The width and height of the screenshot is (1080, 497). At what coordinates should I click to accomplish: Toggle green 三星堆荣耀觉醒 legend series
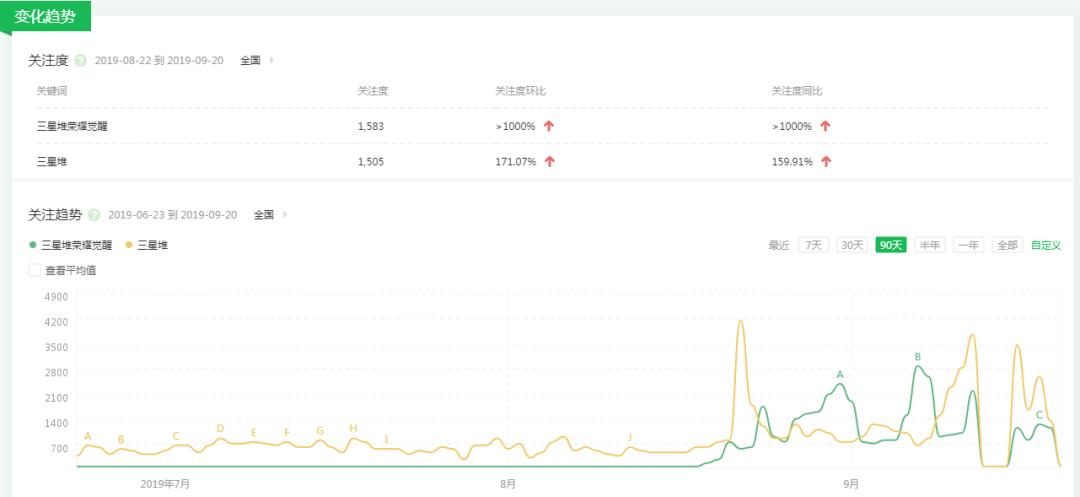point(71,245)
